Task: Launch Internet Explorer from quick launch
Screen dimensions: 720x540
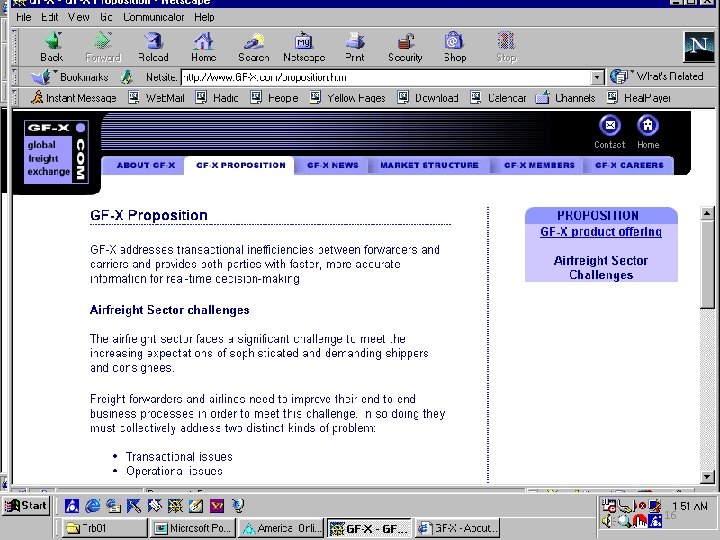Action: click(x=93, y=506)
